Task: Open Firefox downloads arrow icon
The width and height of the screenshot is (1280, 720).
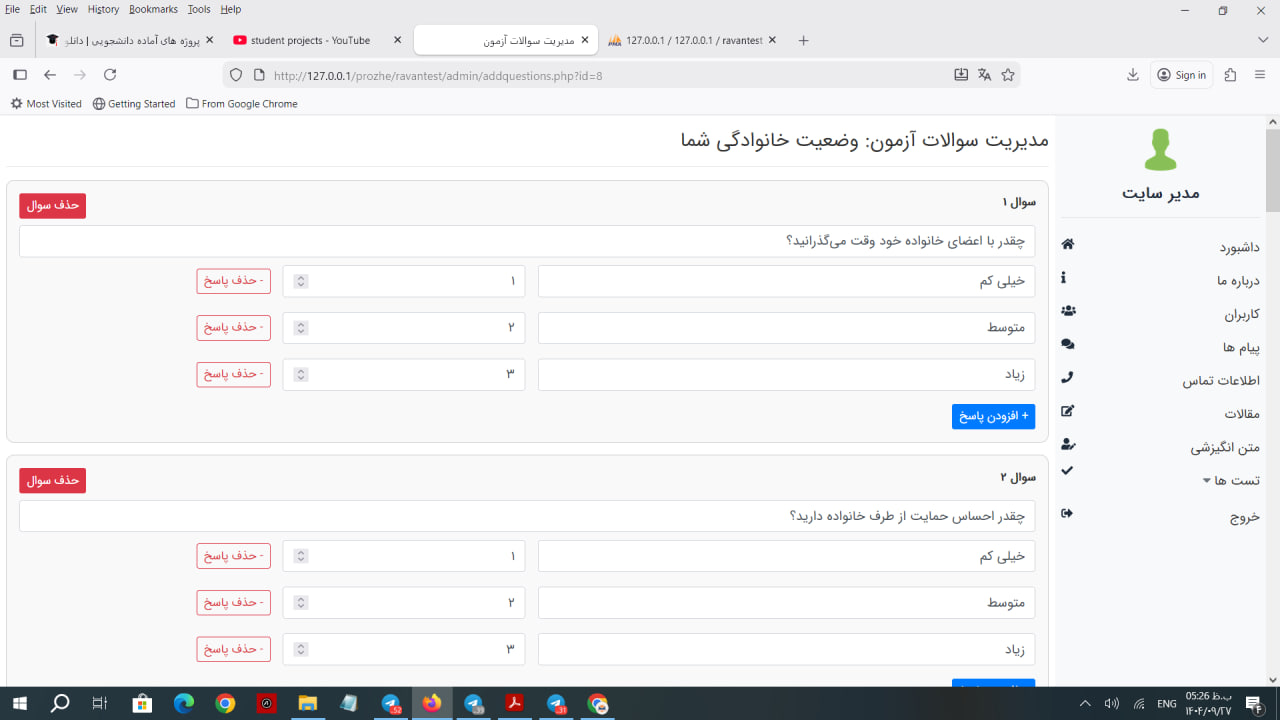Action: [1133, 75]
